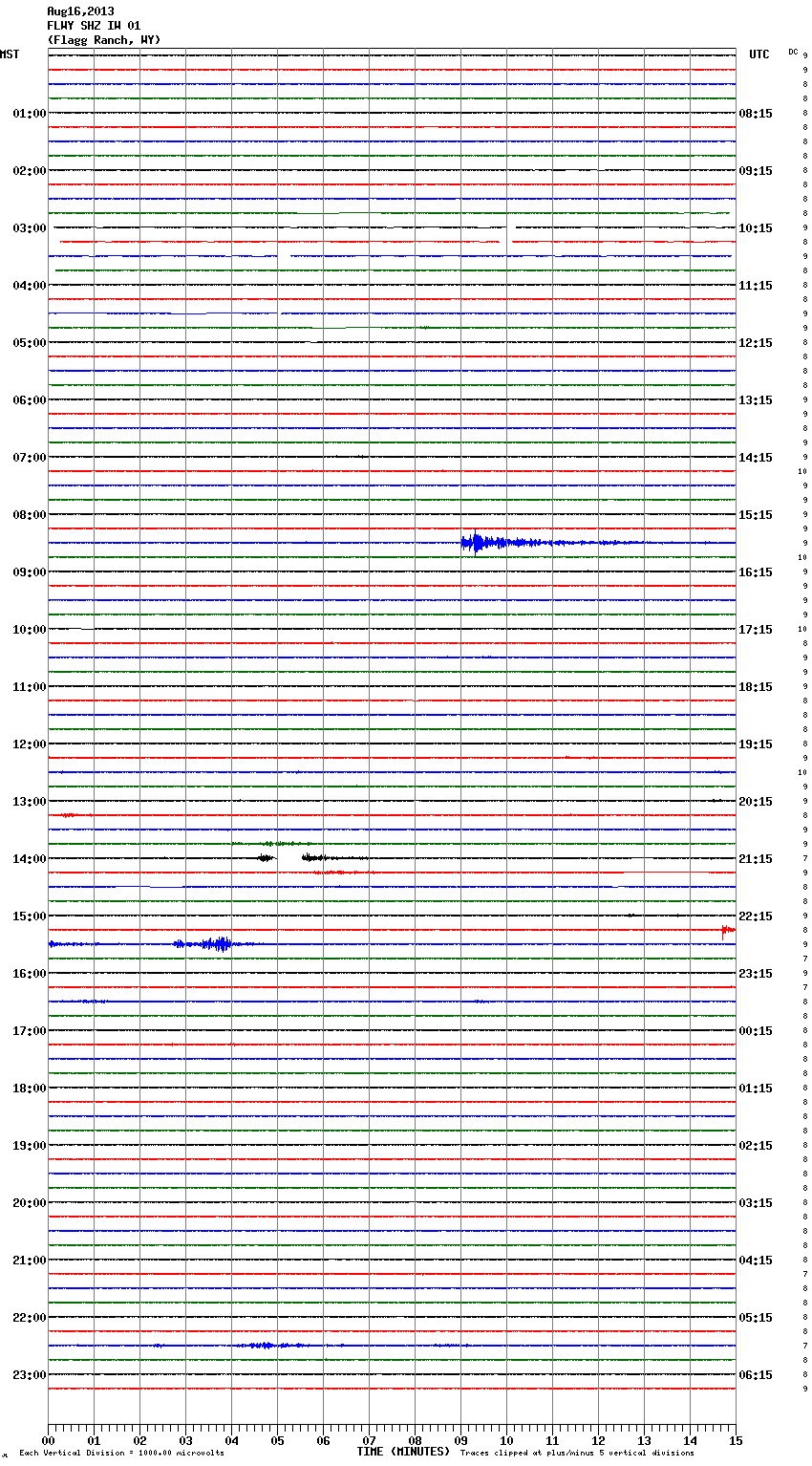
Task: Click the 11:00 MST time label
Action: point(29,687)
